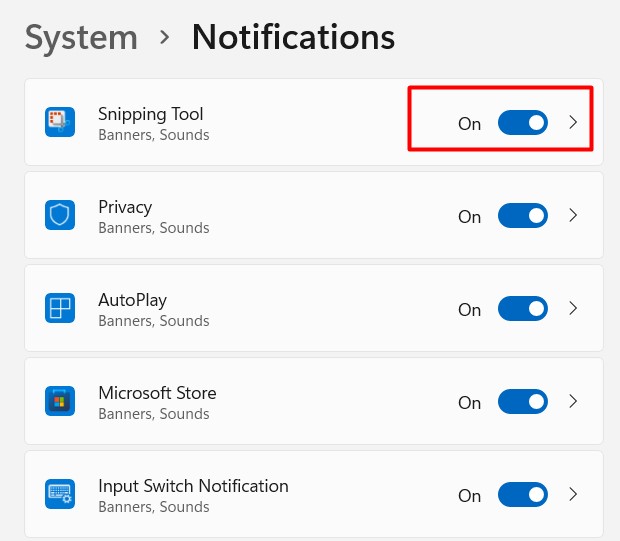The width and height of the screenshot is (620, 541).
Task: Go back to System in breadcrumb
Action: pos(81,38)
